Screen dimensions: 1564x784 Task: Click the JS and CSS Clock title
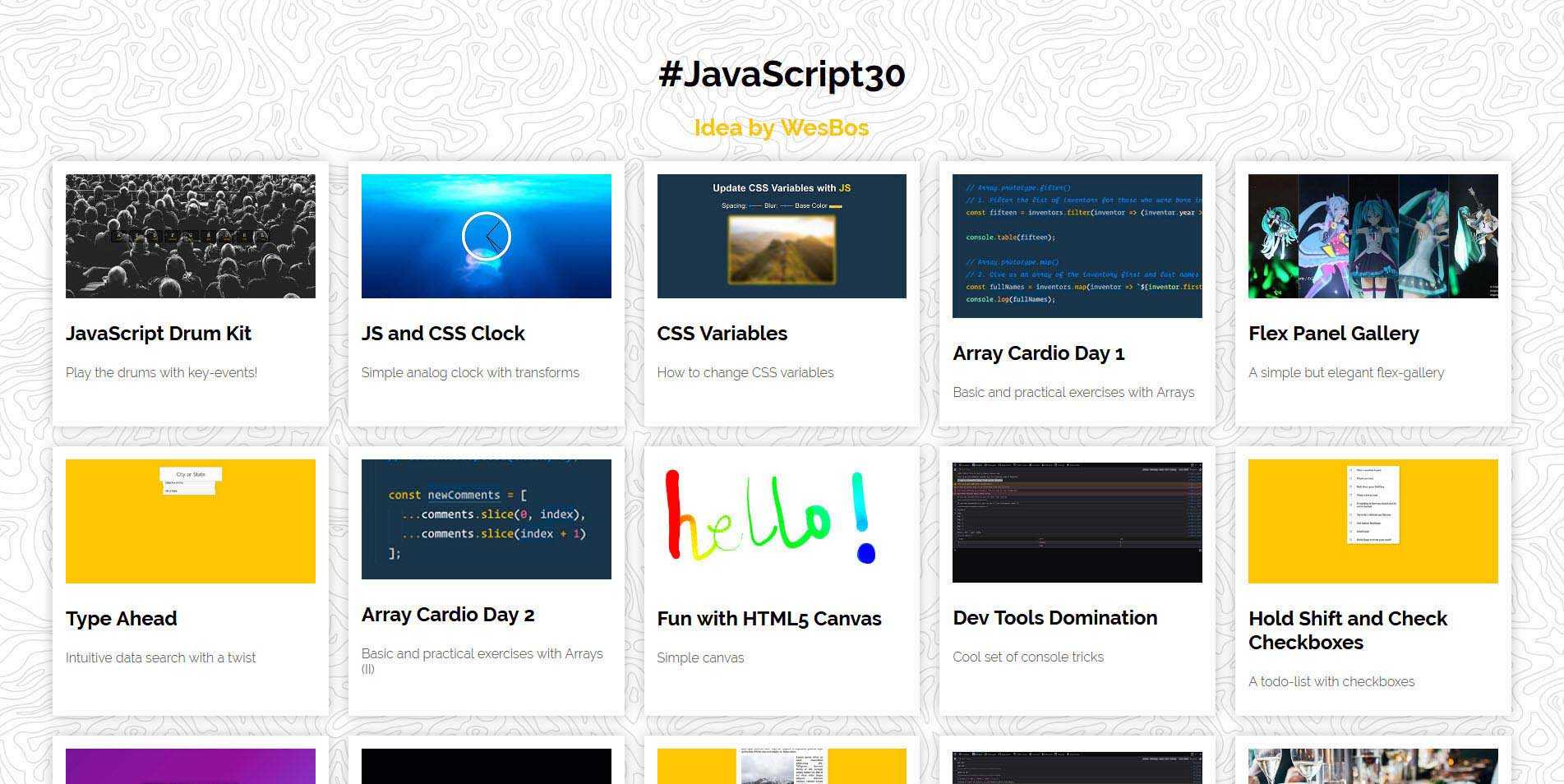click(443, 334)
